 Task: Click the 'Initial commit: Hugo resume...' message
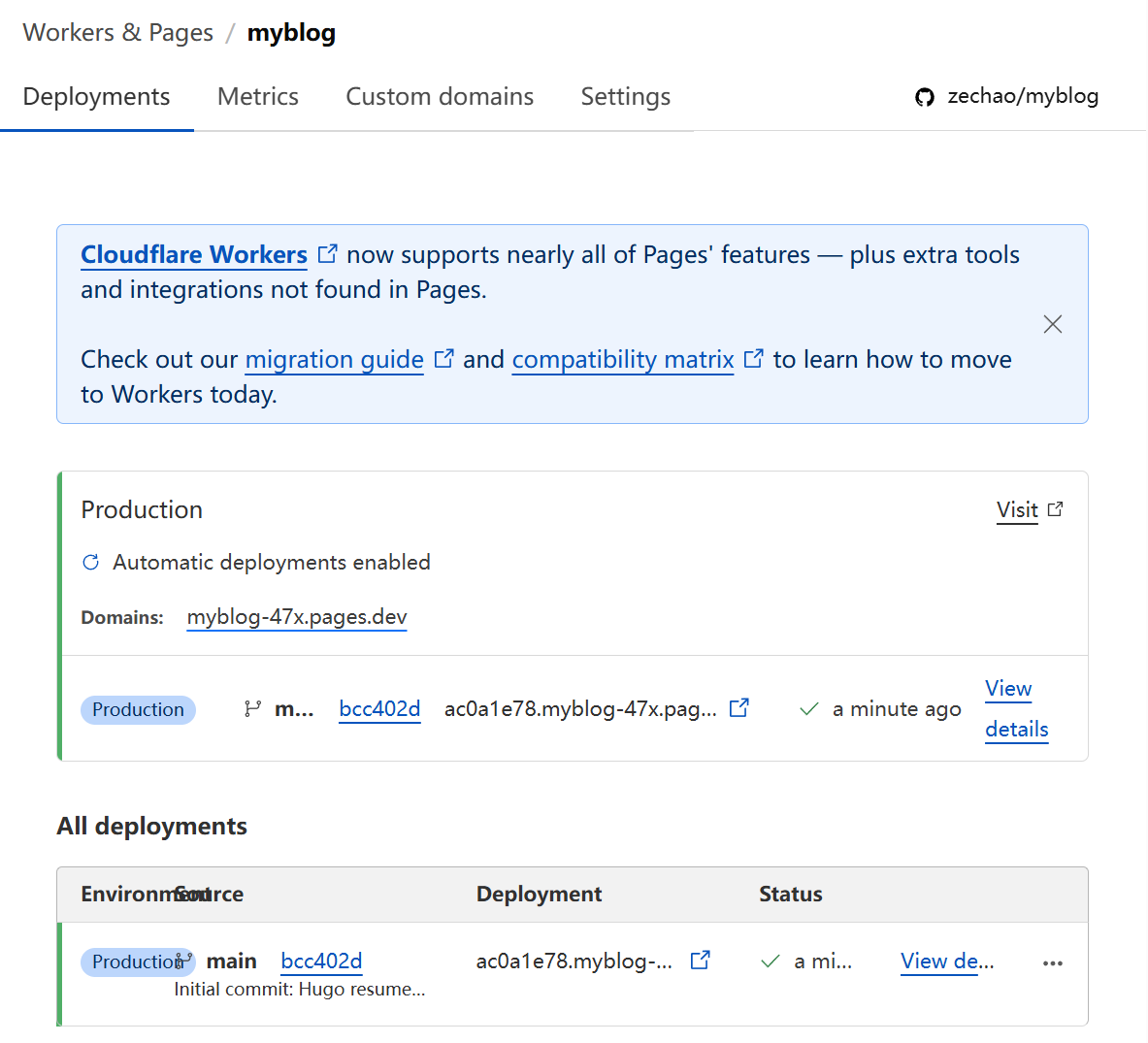300,990
